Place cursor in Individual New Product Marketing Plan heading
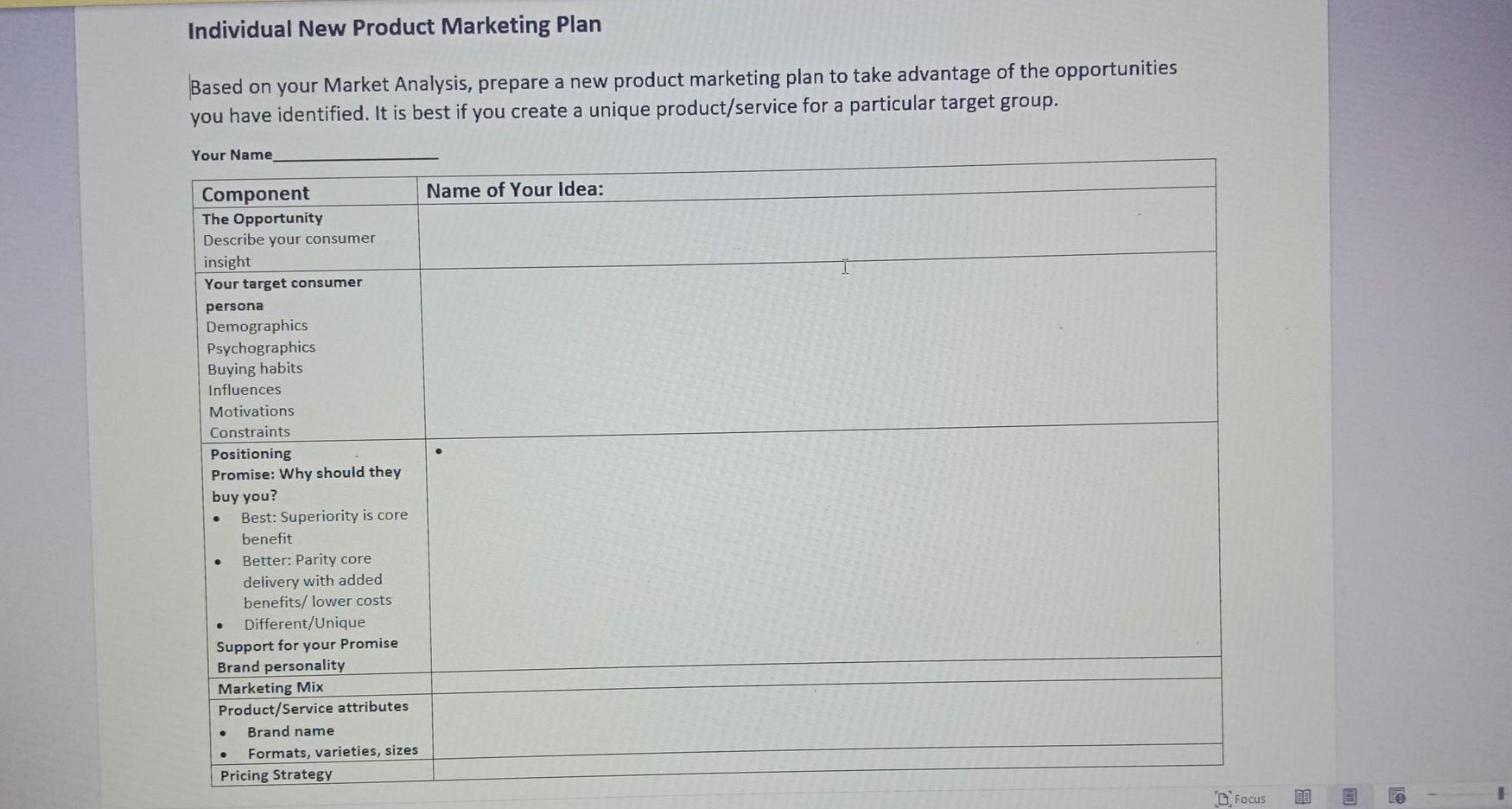 [394, 28]
